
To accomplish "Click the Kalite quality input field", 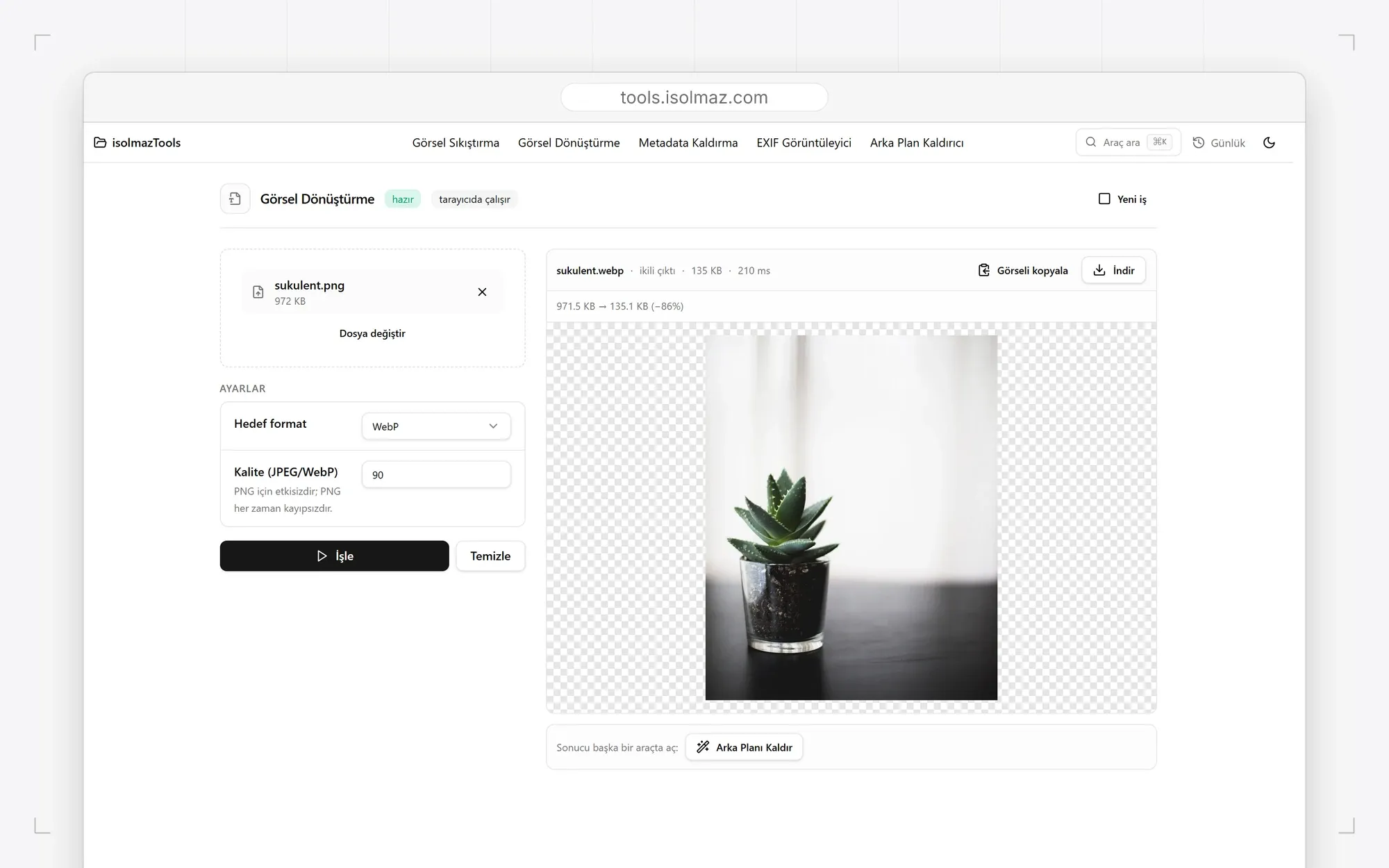I will (436, 475).
